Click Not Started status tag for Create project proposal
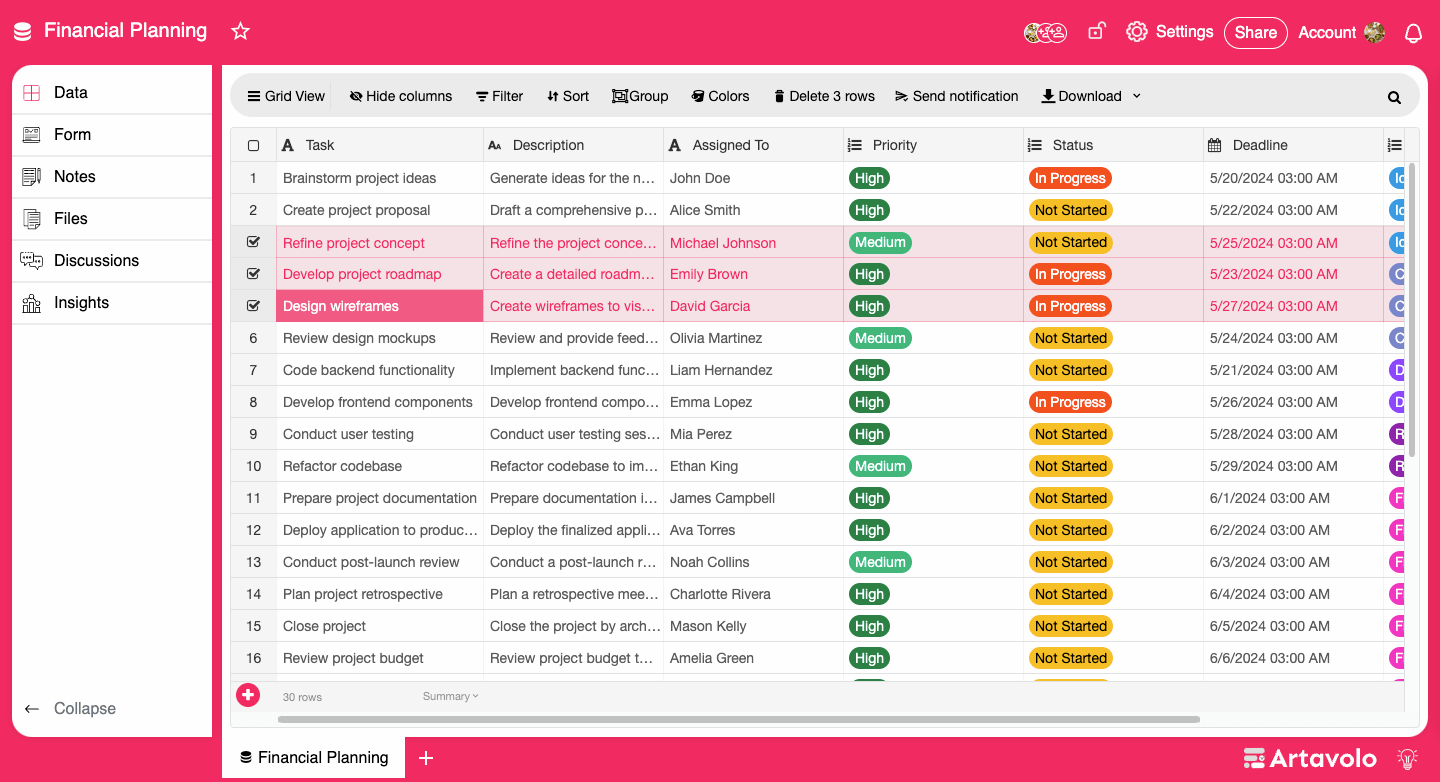 pyautogui.click(x=1070, y=210)
